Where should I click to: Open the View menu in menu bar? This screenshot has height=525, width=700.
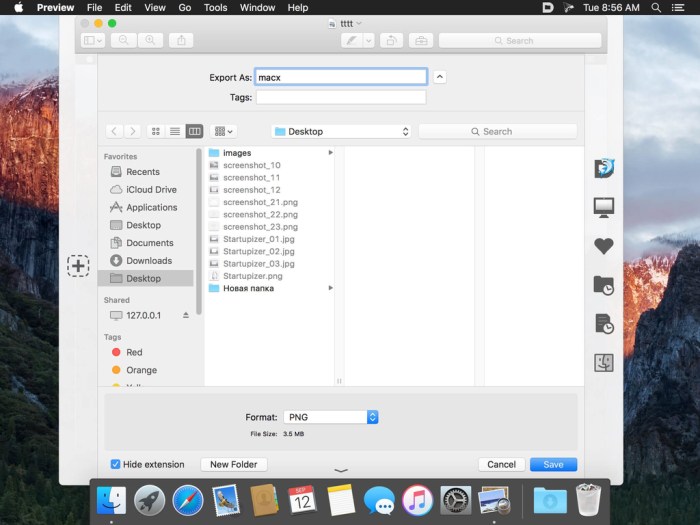point(155,7)
